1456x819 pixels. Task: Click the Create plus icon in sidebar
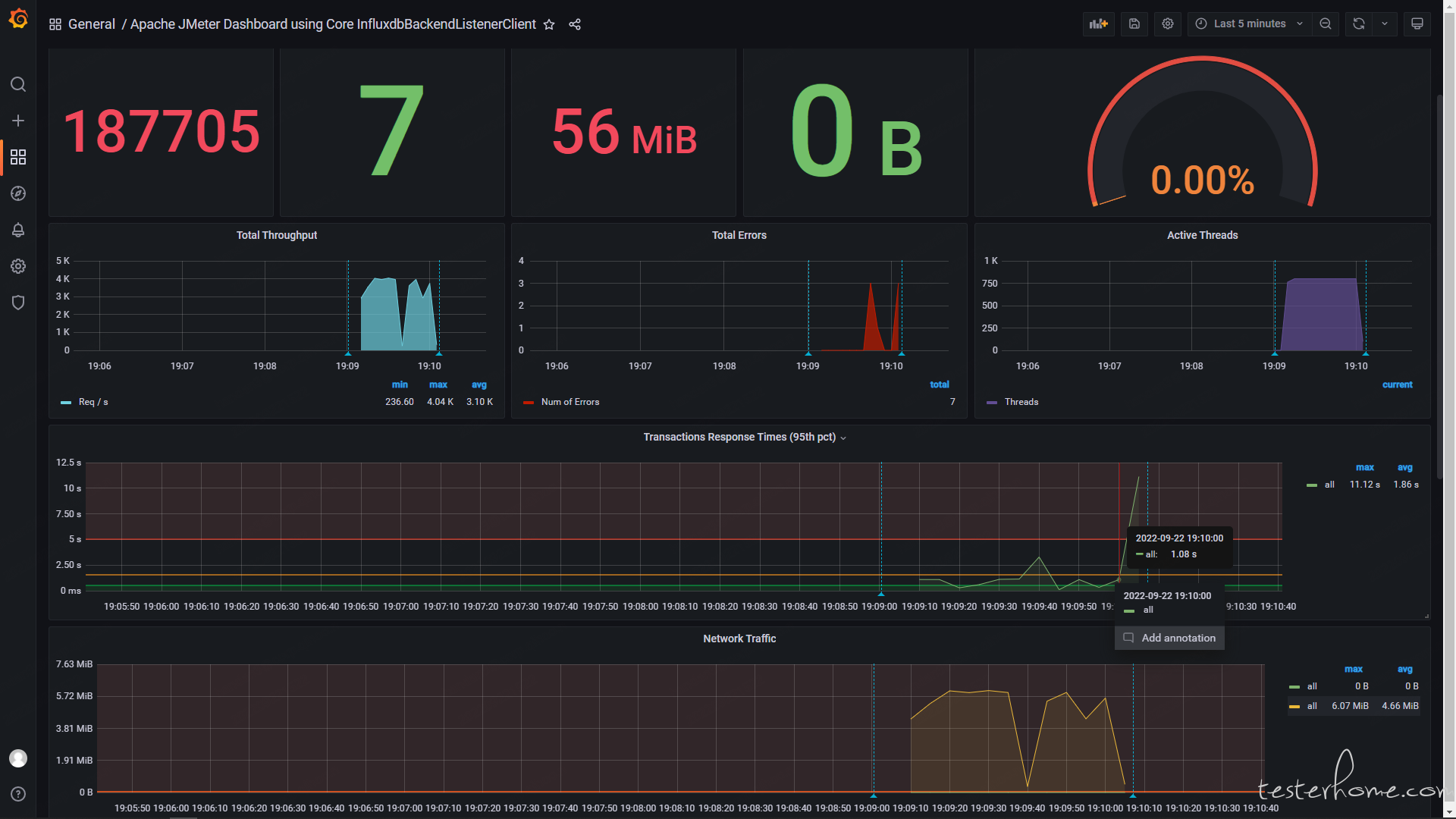[x=18, y=121]
